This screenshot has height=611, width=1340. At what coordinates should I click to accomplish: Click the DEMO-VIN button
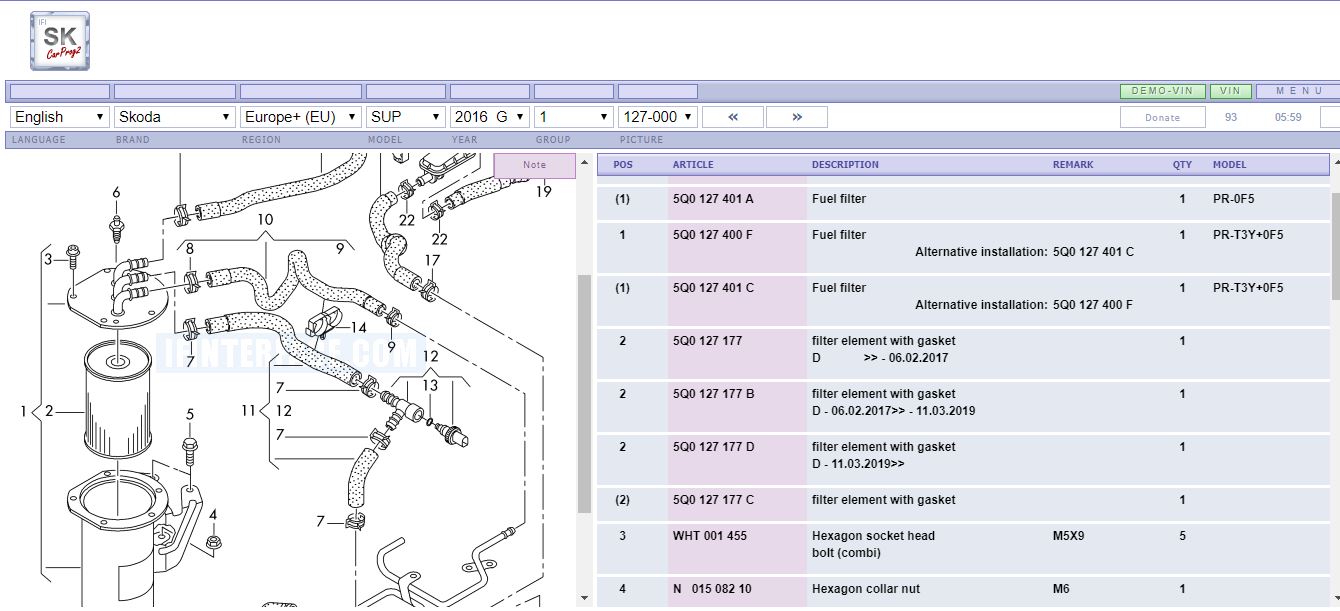pyautogui.click(x=1163, y=91)
